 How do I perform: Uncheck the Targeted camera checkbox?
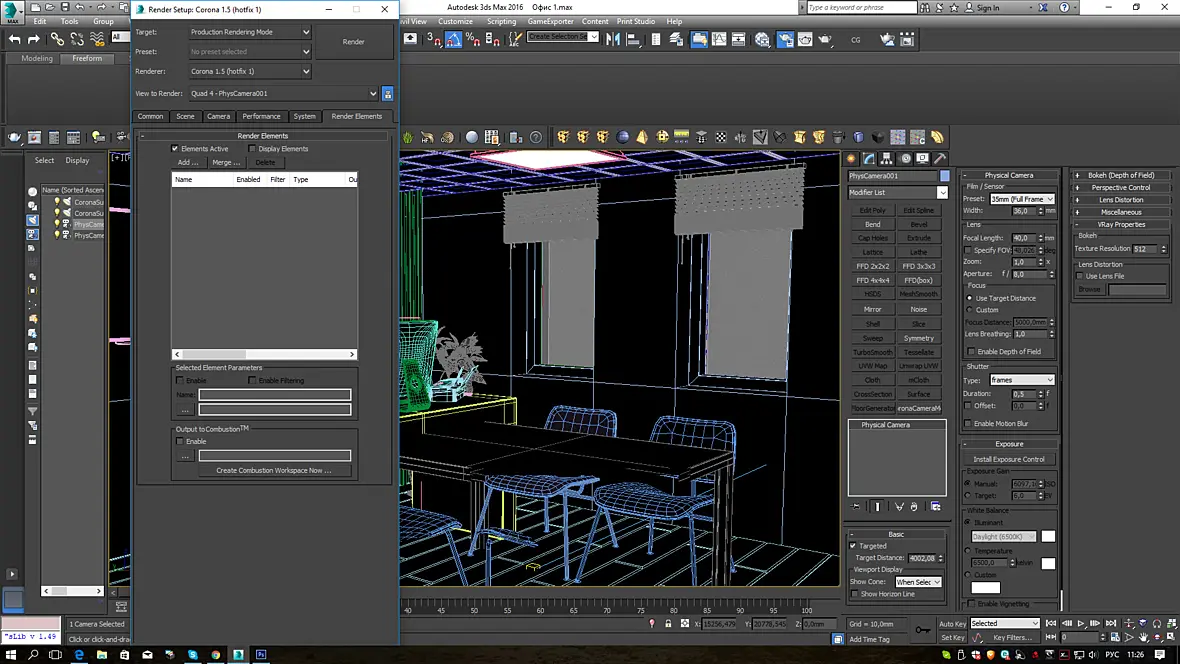point(853,546)
